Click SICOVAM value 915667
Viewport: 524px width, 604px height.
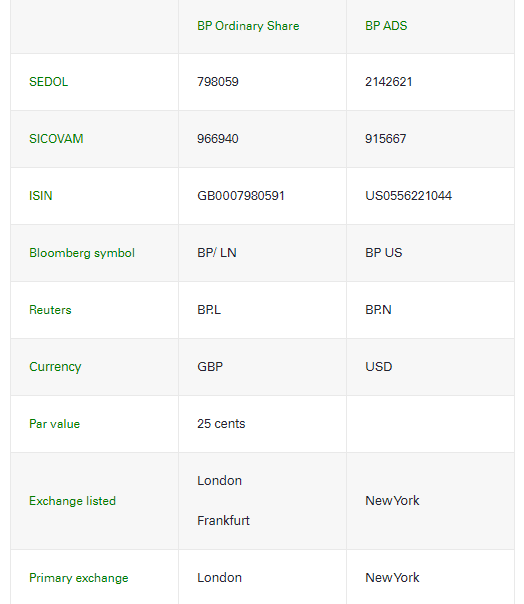tap(386, 139)
